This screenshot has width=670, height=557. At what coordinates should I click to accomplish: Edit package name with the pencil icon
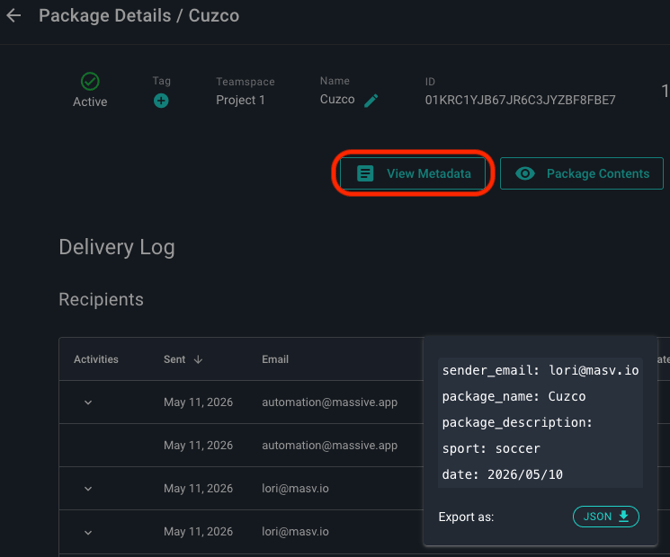click(x=371, y=101)
